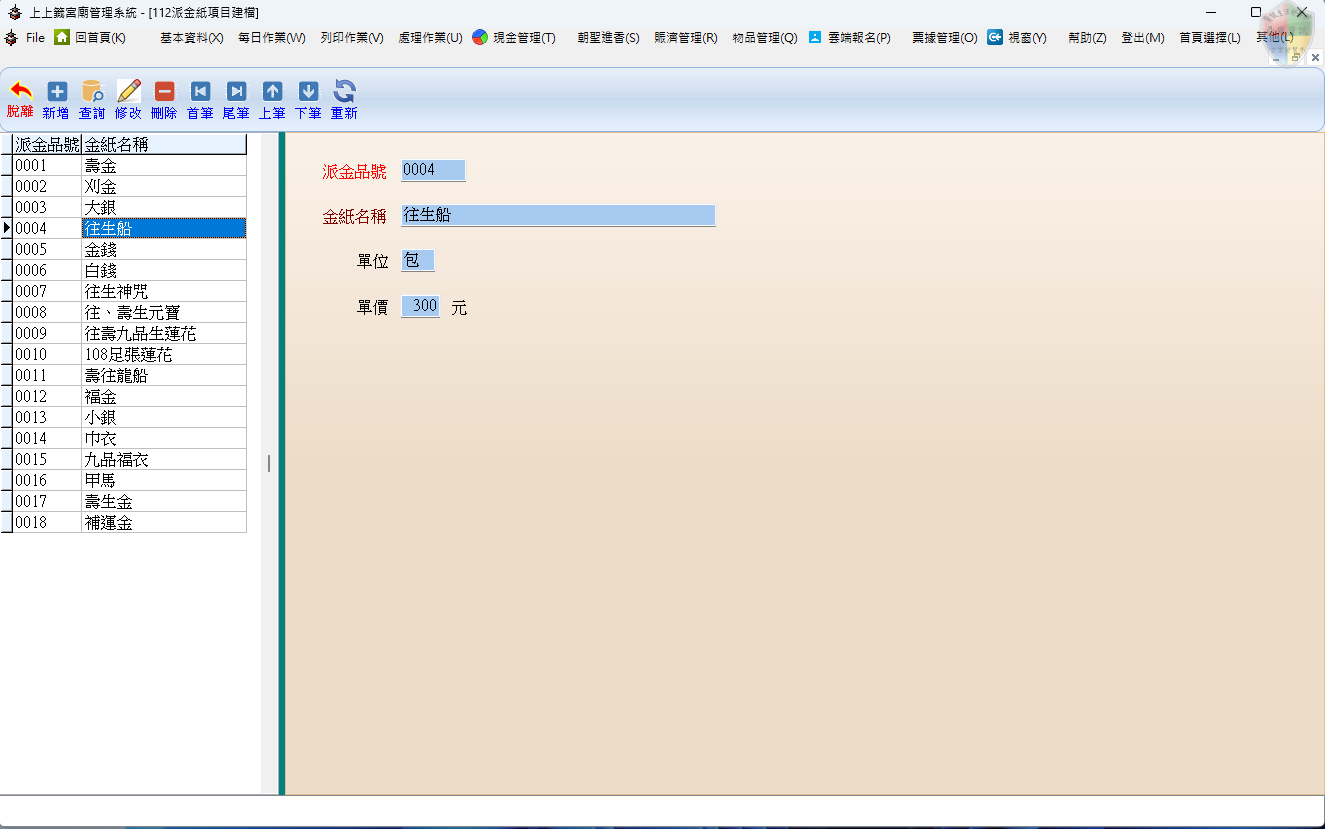Screen dimensions: 1325x829
Task: Click the 金紙名稱 column header
Action: [x=163, y=145]
